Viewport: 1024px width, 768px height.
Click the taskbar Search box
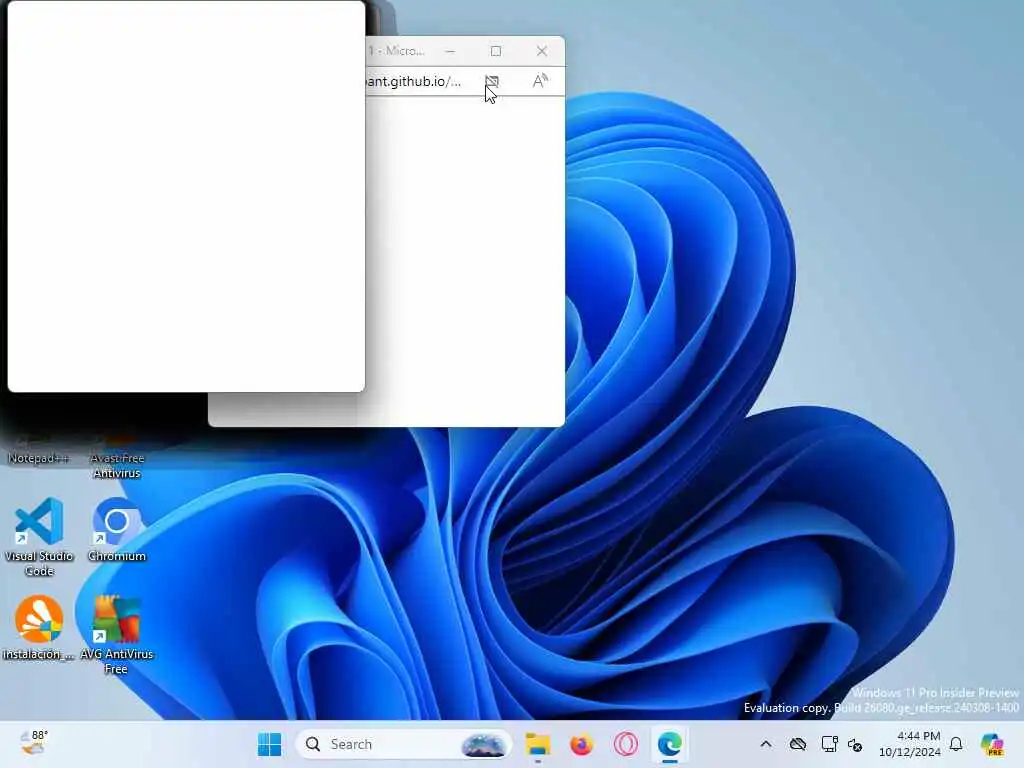[404, 744]
